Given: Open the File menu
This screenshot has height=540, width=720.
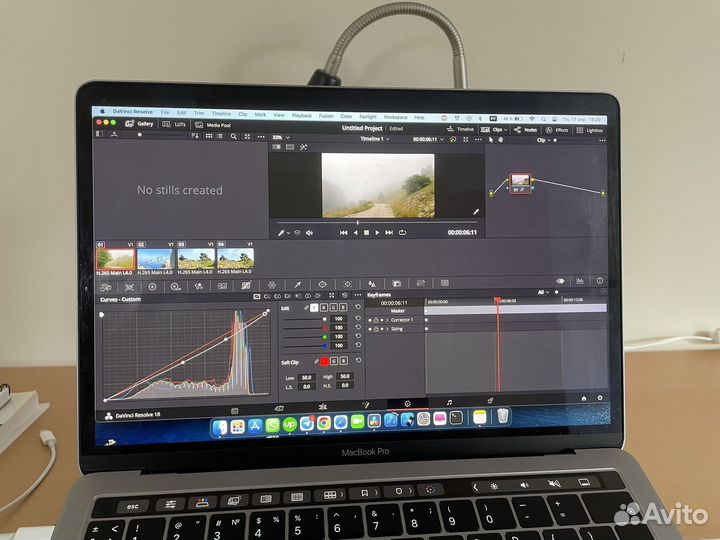Looking at the screenshot, I should (165, 112).
